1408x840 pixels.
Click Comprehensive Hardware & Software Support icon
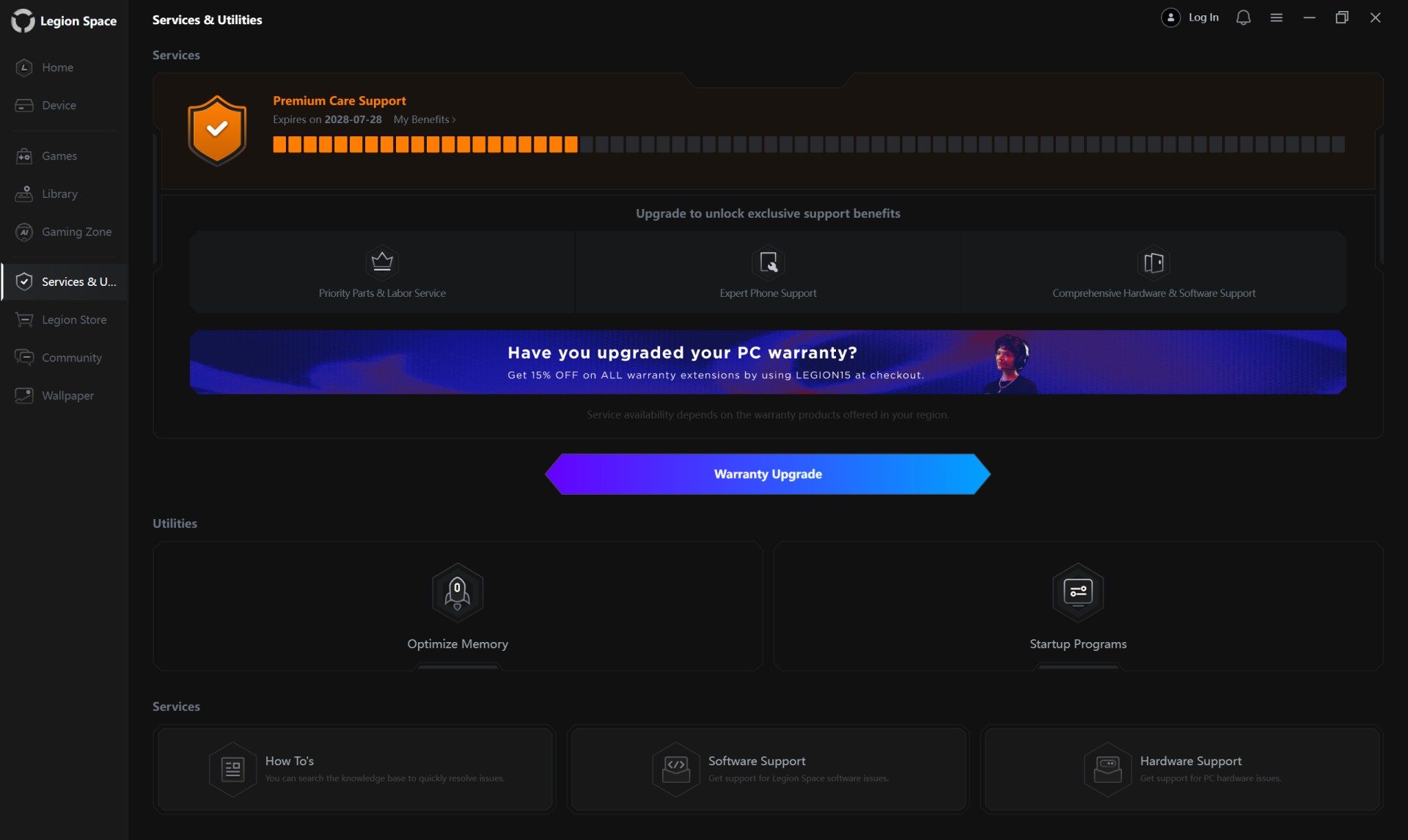[1154, 262]
